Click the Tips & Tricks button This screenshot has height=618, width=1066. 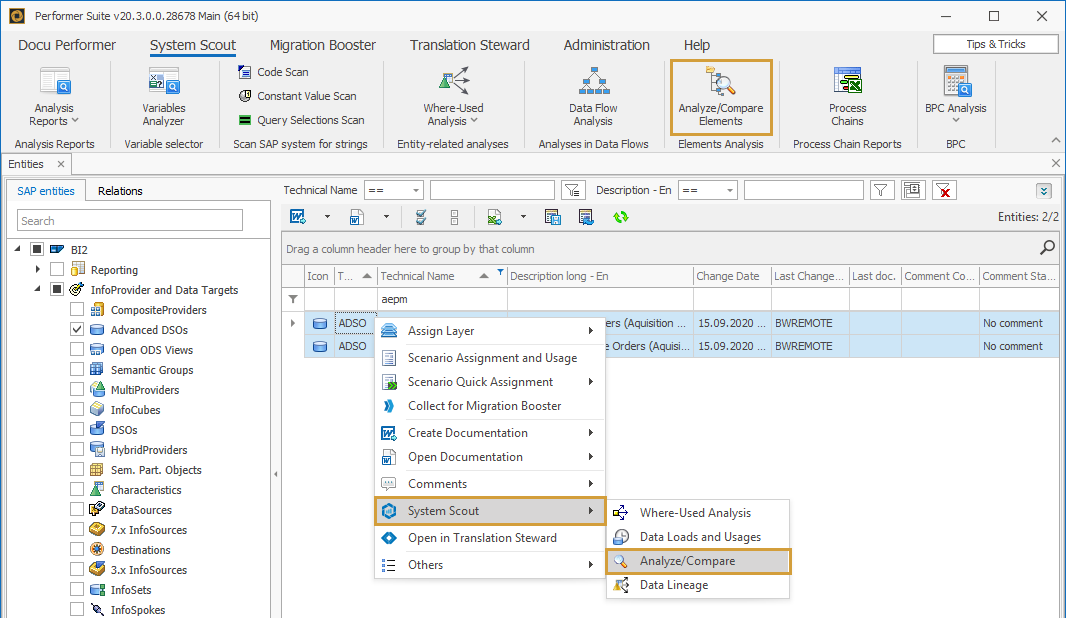pos(995,43)
